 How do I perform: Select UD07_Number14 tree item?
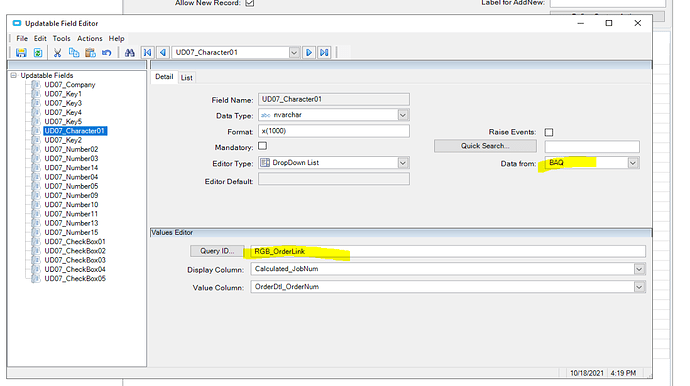tap(71, 168)
